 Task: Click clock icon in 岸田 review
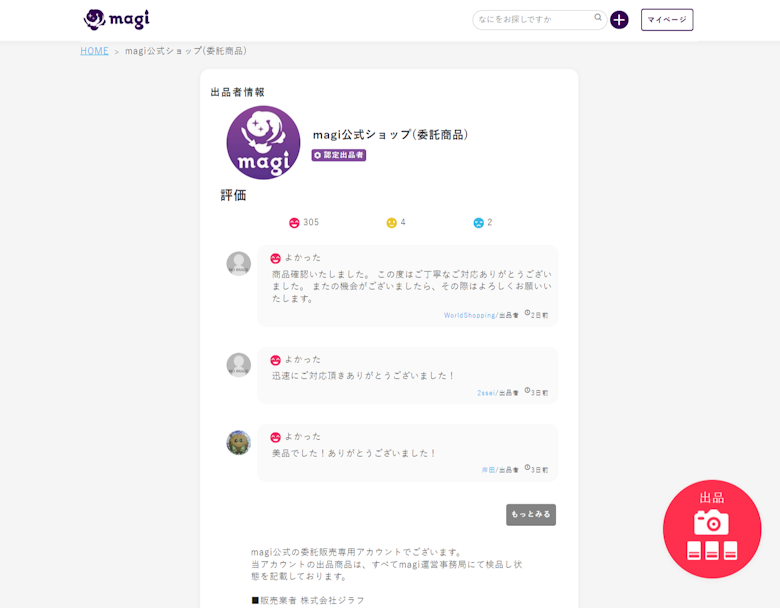point(527,468)
